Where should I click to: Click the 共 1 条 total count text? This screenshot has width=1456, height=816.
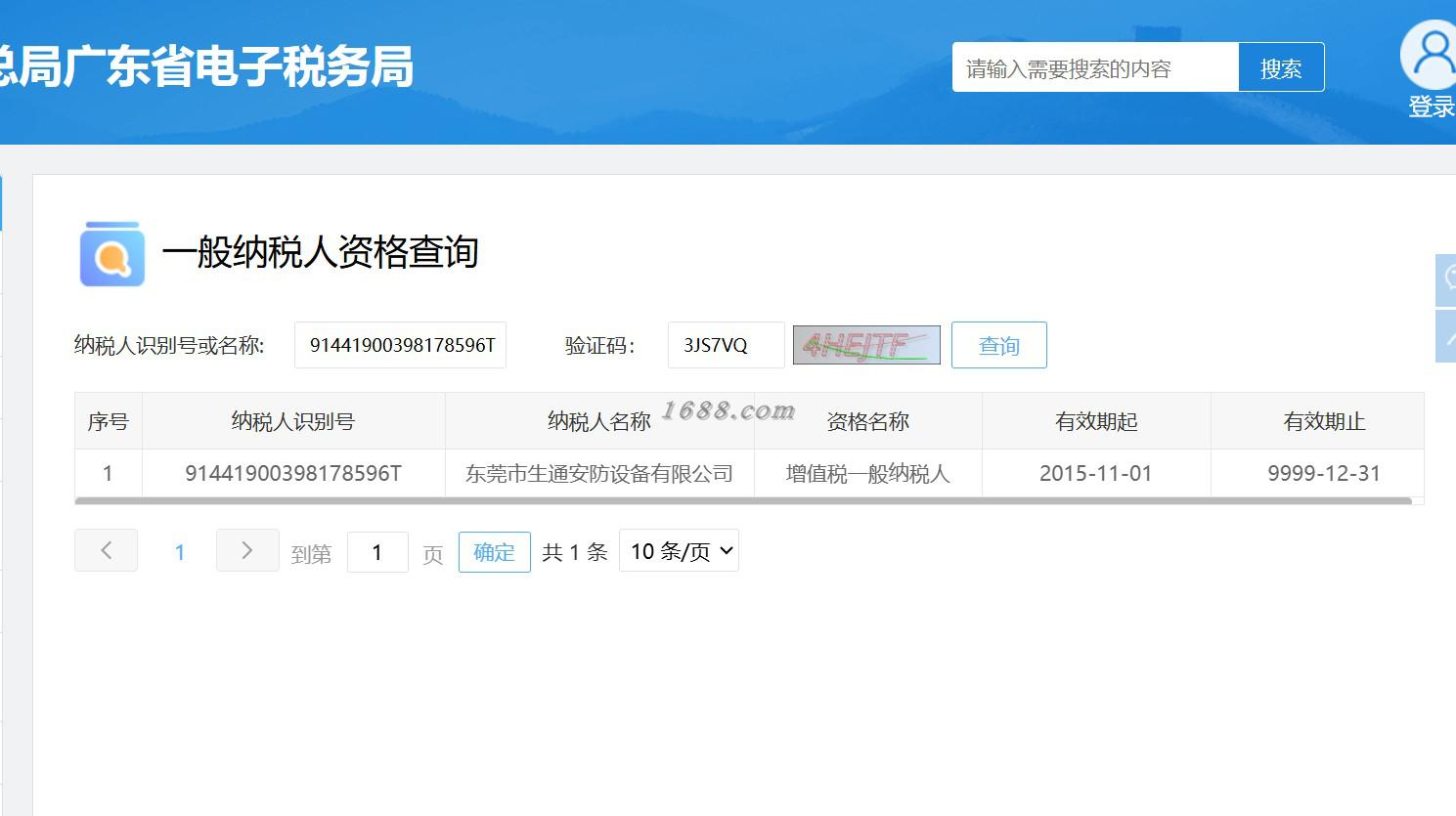tap(575, 552)
